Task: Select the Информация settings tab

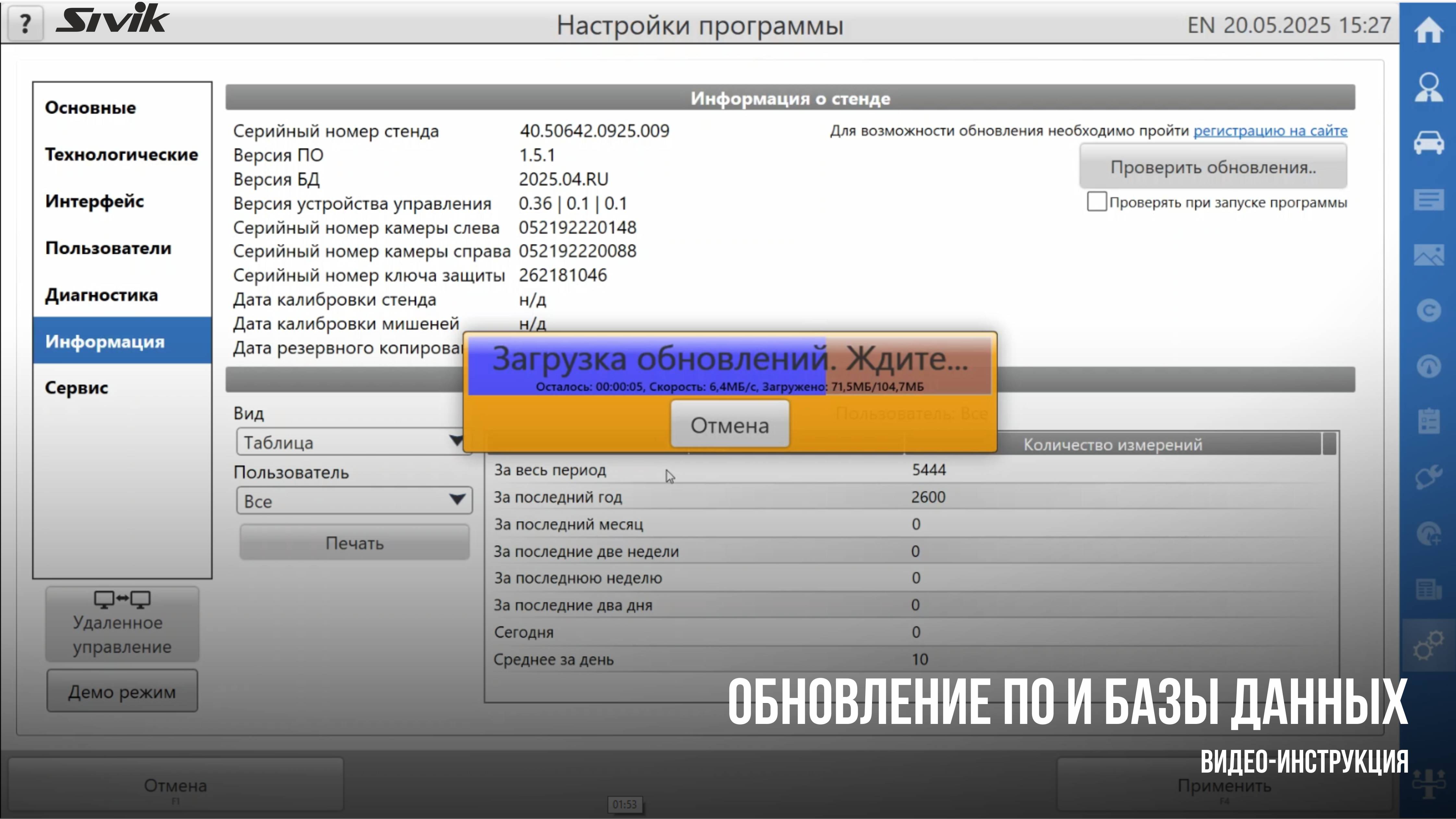Action: point(122,340)
